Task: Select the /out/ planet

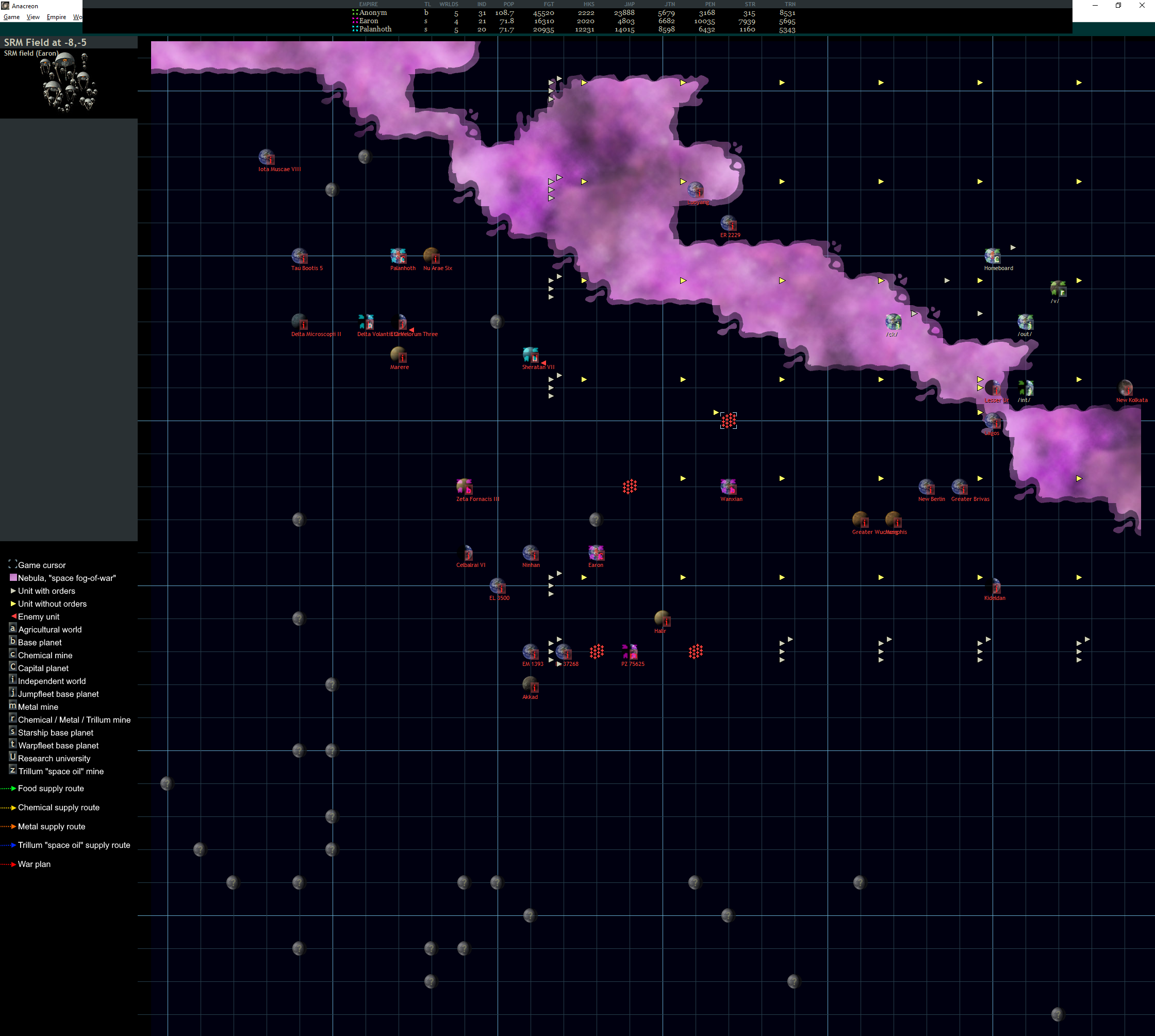Action: pyautogui.click(x=1026, y=322)
